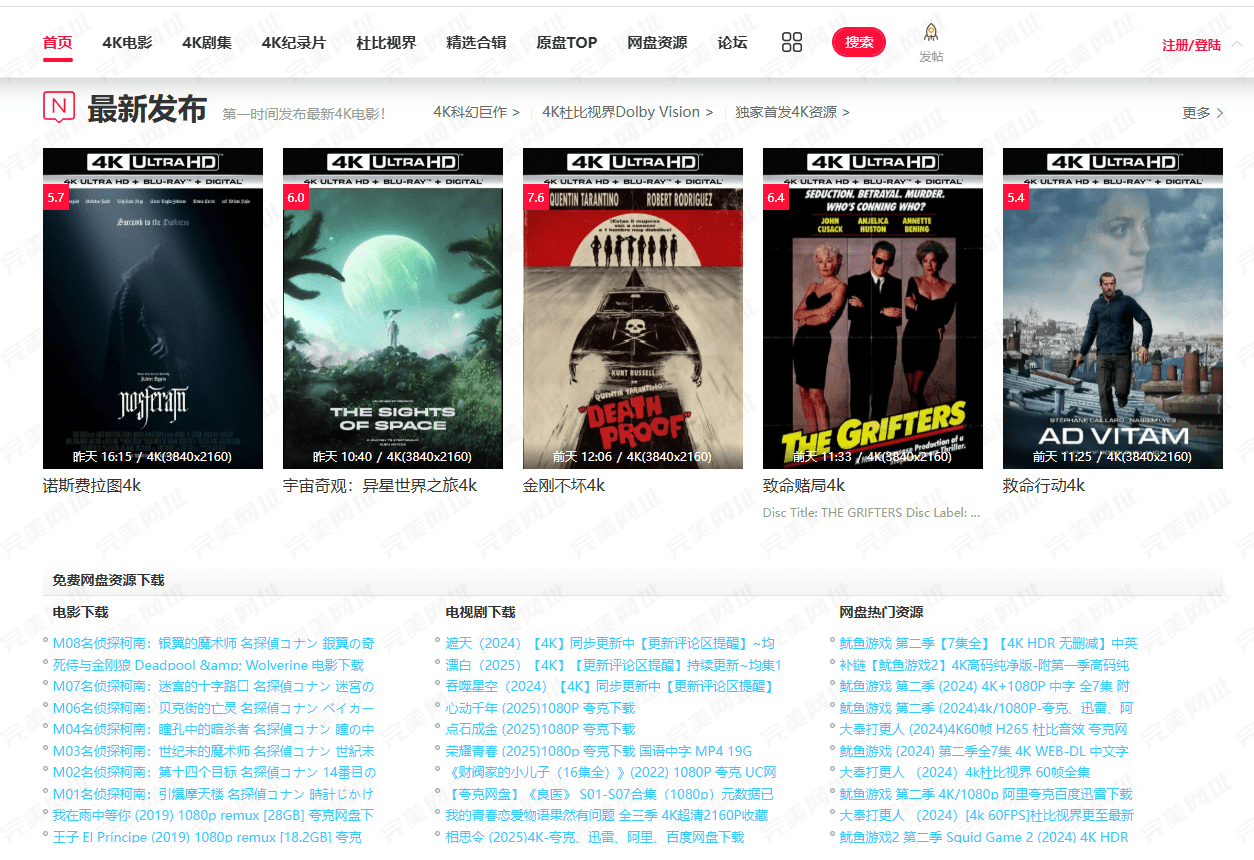Open 鱿鱼游戏 第二季【7集全】 link
1254x860 pixels.
pos(988,643)
